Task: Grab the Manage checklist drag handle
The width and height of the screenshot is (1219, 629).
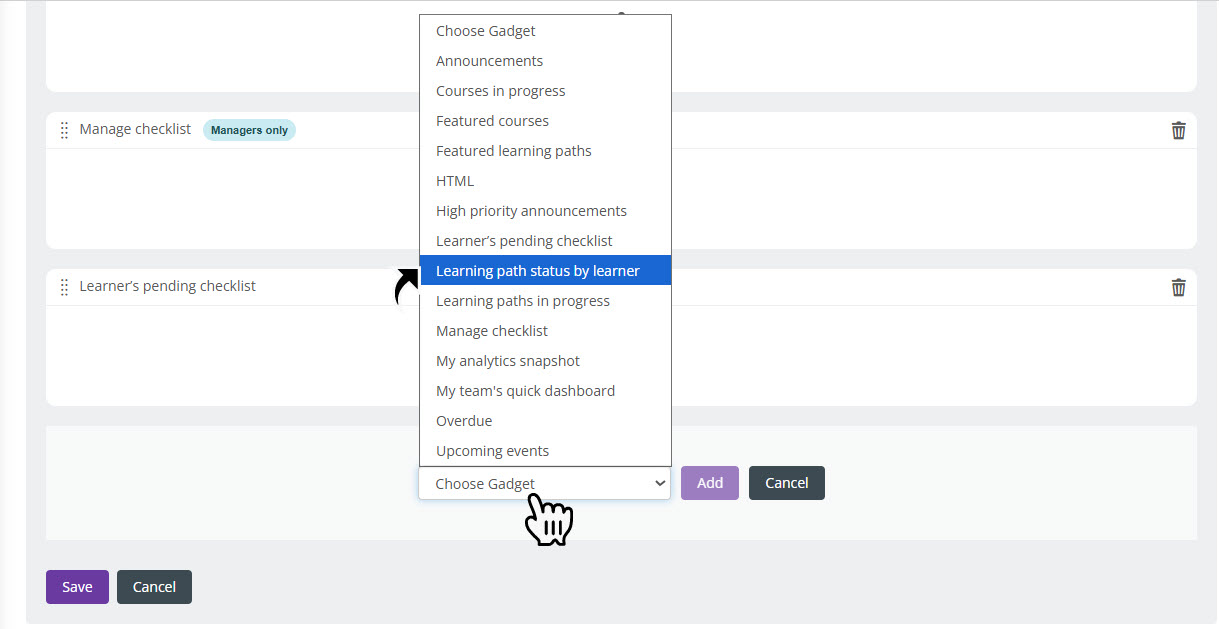Action: (x=64, y=130)
